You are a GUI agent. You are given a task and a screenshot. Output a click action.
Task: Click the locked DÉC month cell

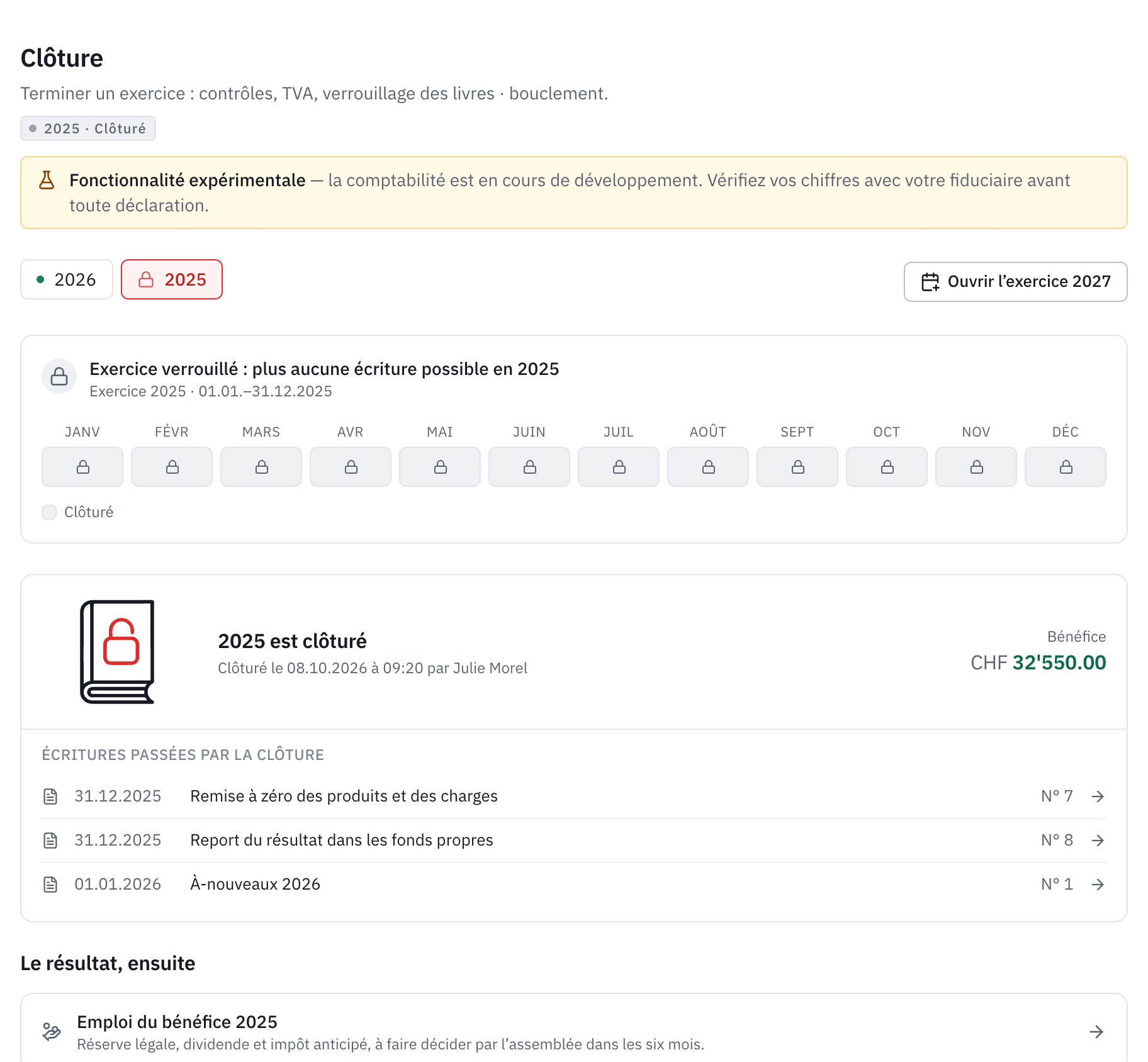(x=1066, y=467)
